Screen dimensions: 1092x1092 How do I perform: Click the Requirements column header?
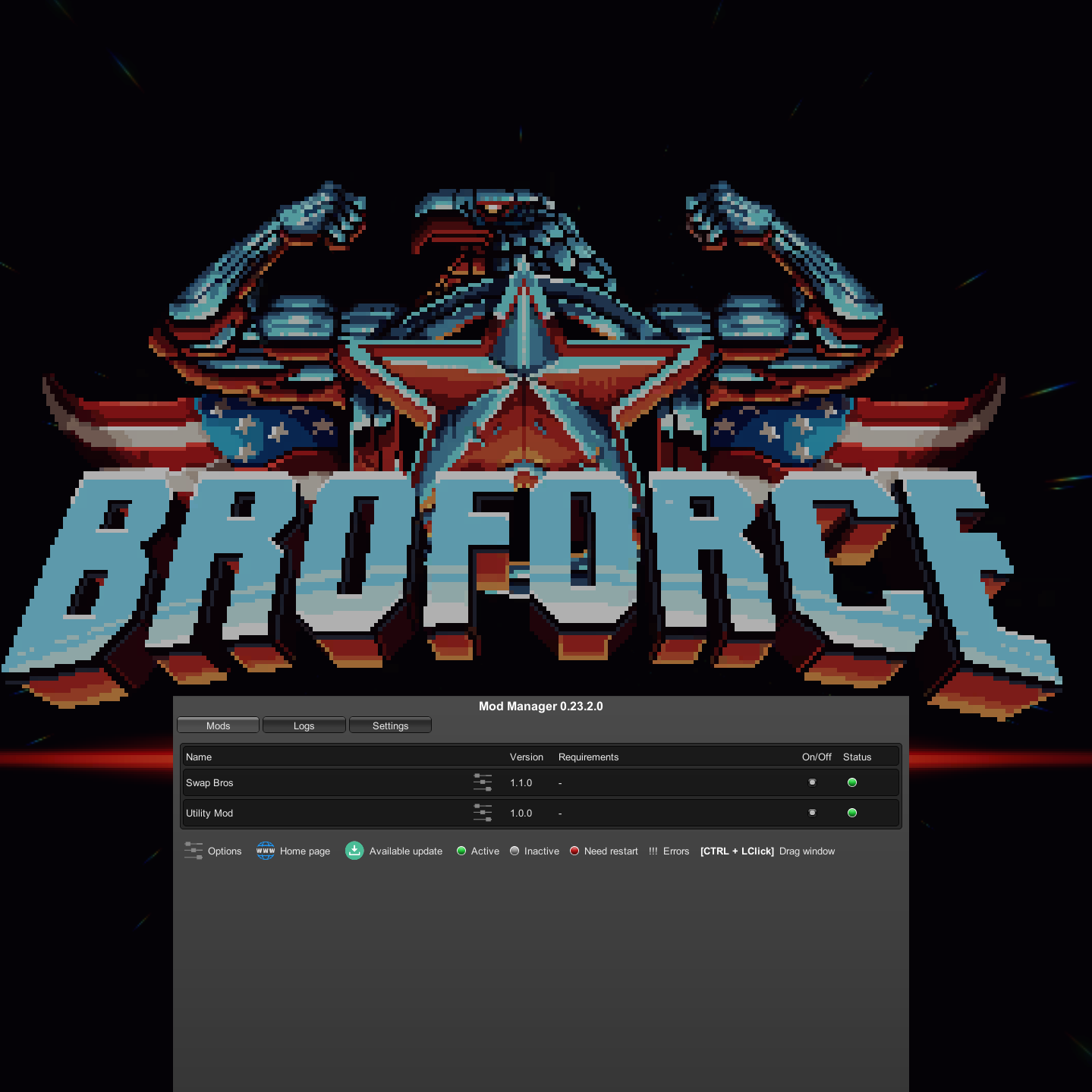tap(588, 757)
